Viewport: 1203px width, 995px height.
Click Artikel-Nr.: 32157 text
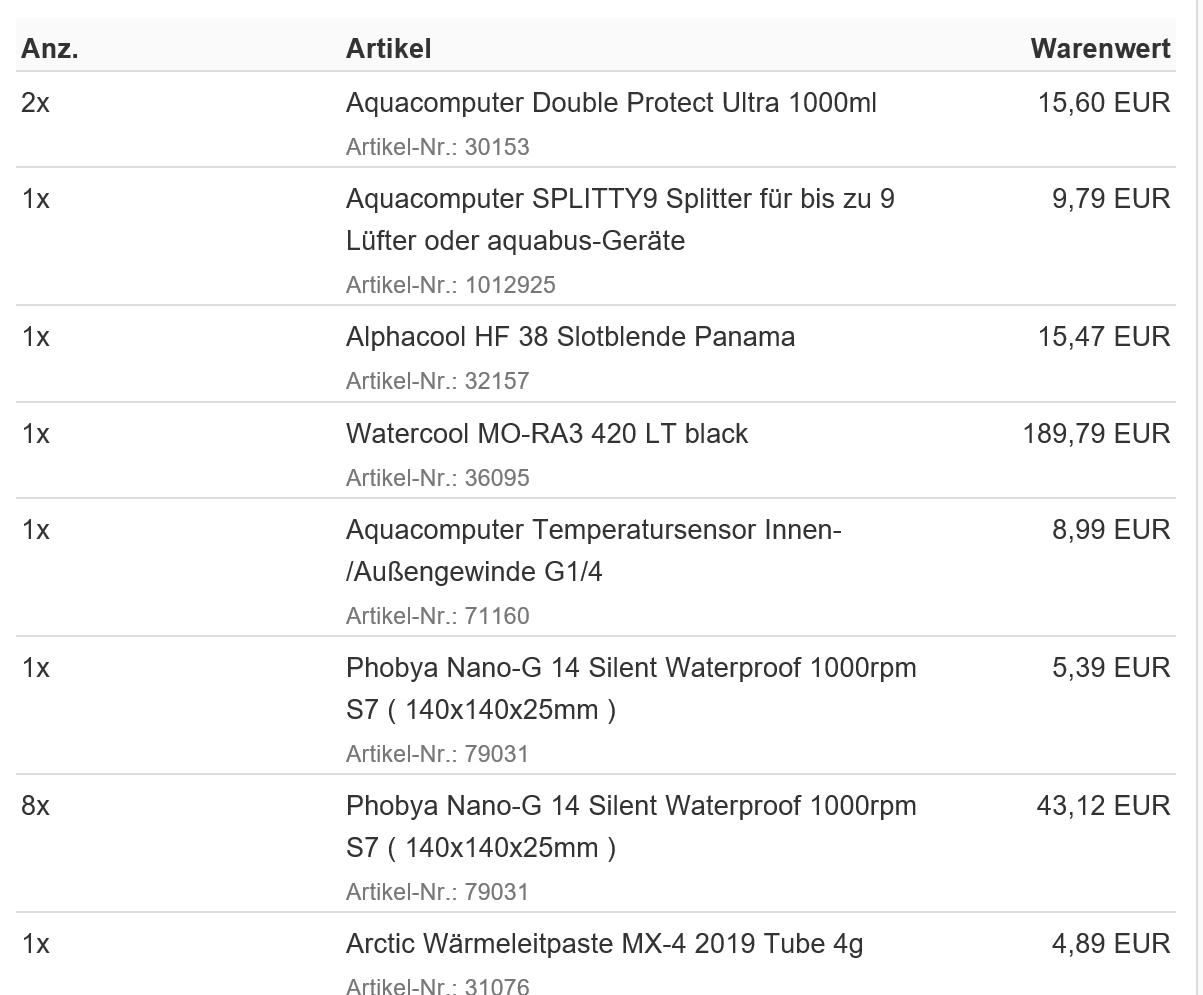[x=437, y=381]
